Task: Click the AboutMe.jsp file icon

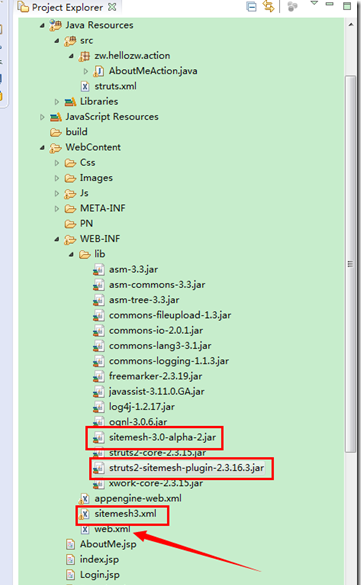Action: coord(70,545)
